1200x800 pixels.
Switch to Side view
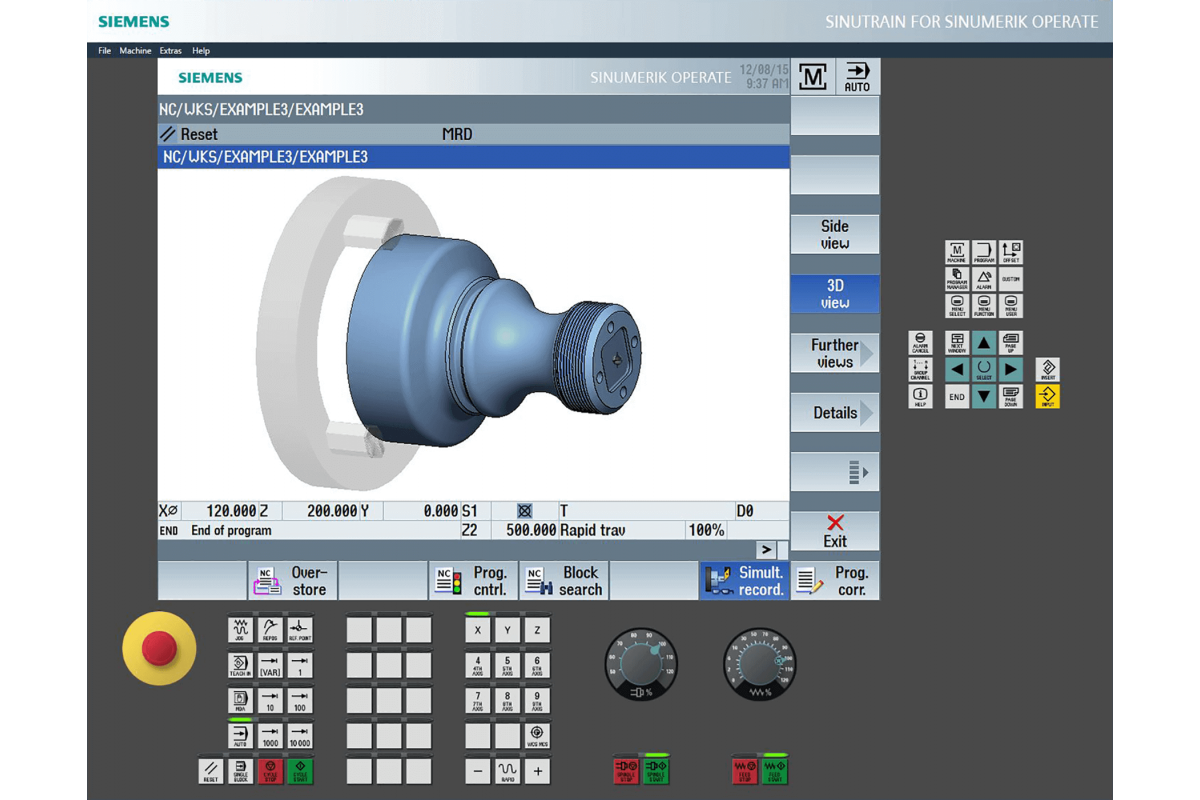click(835, 235)
